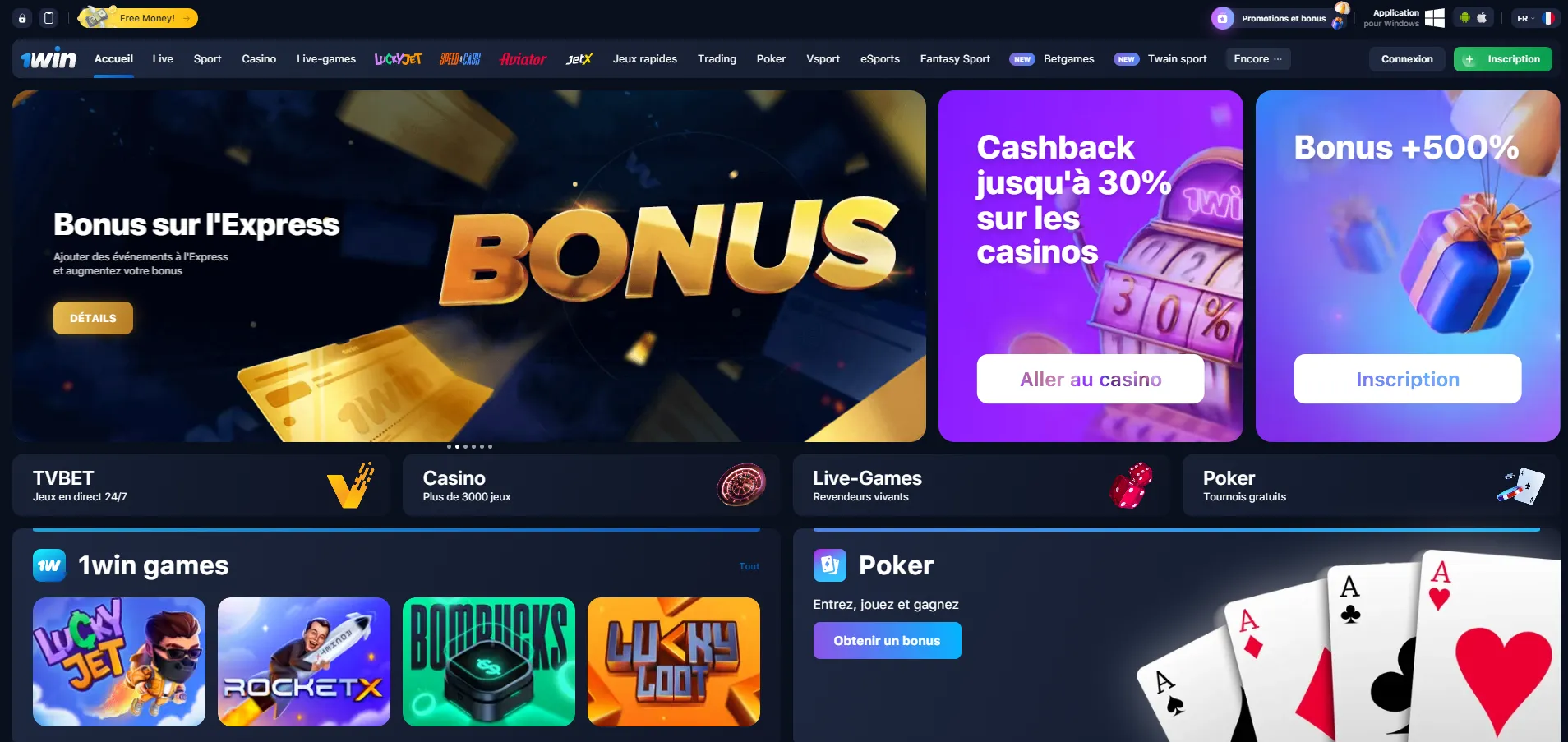Go to the Sport tab
1568x742 pixels.
(x=207, y=59)
